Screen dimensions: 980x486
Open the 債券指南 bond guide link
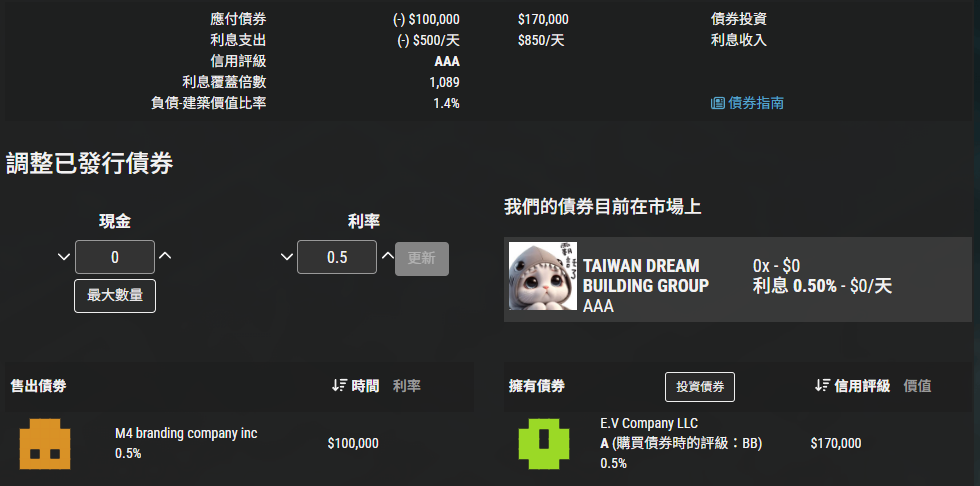click(x=748, y=103)
